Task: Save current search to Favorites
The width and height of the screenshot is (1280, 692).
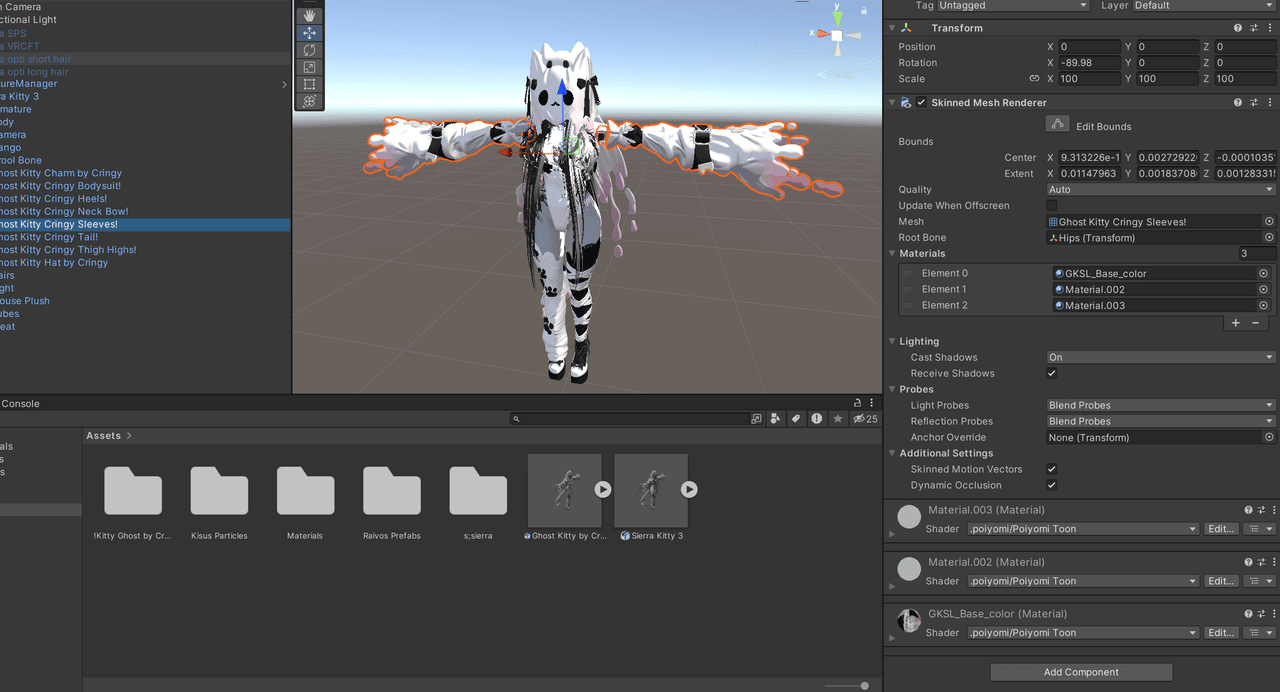Action: pyautogui.click(x=838, y=419)
